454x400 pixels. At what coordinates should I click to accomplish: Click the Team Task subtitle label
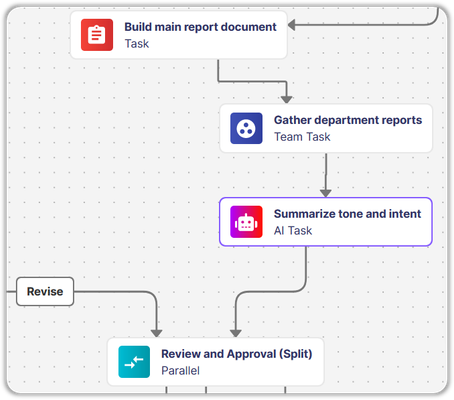[x=302, y=137]
